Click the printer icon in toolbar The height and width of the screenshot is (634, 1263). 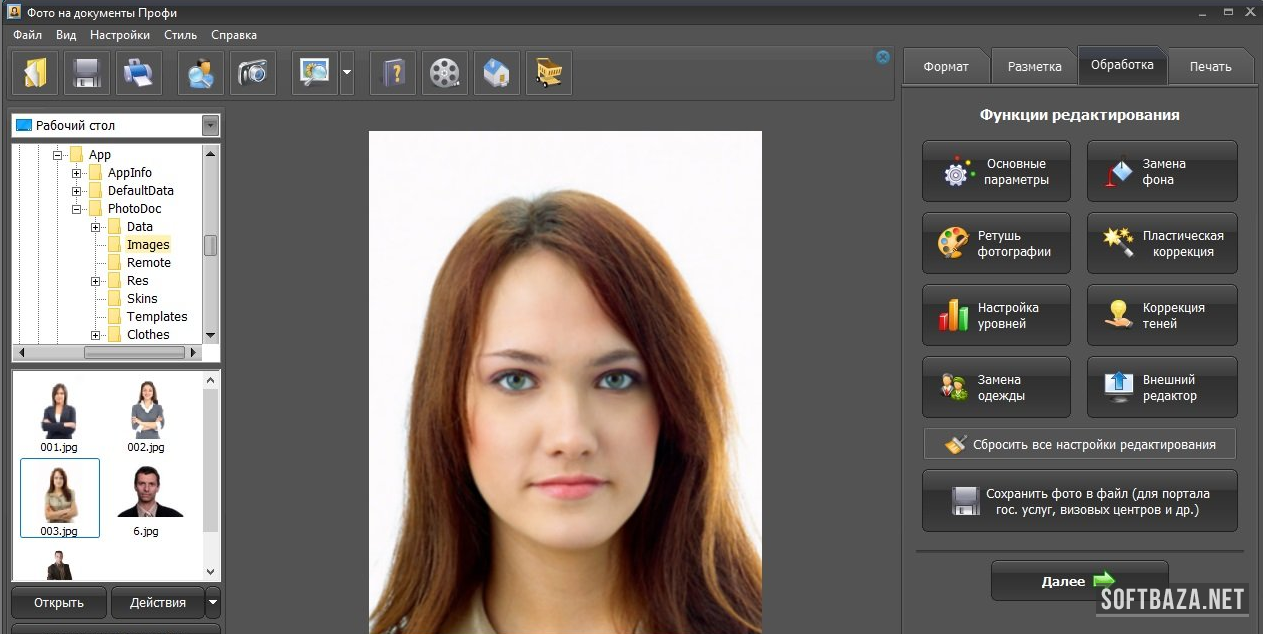click(x=138, y=74)
